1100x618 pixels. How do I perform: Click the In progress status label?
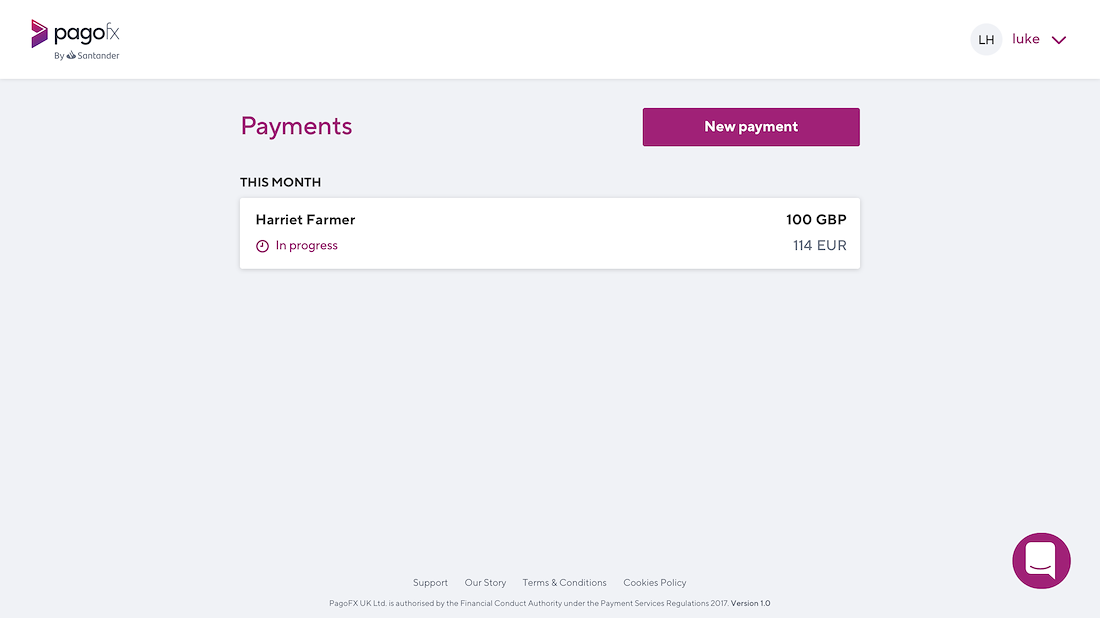pos(307,246)
